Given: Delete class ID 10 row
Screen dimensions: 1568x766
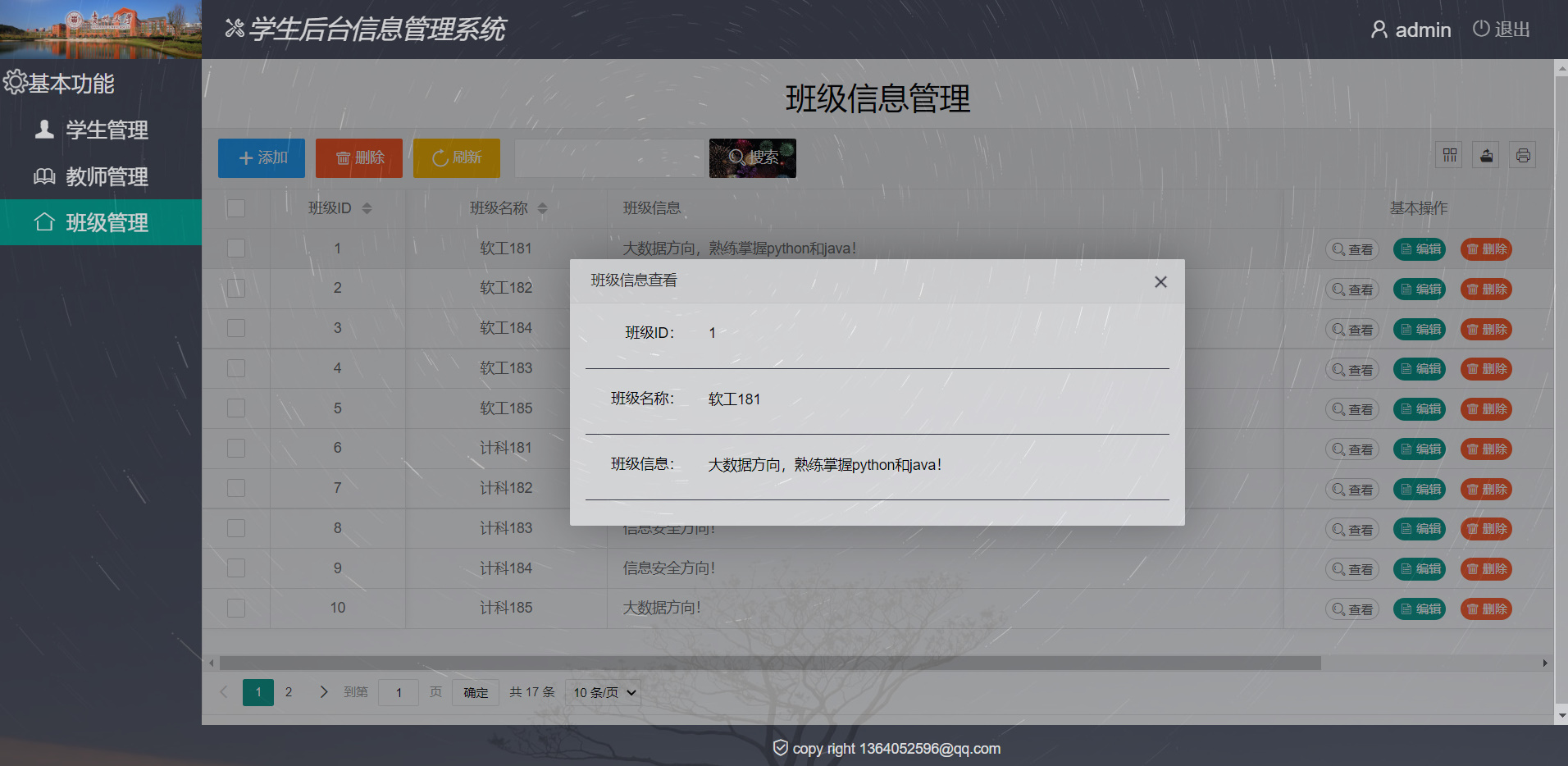Looking at the screenshot, I should (1486, 609).
